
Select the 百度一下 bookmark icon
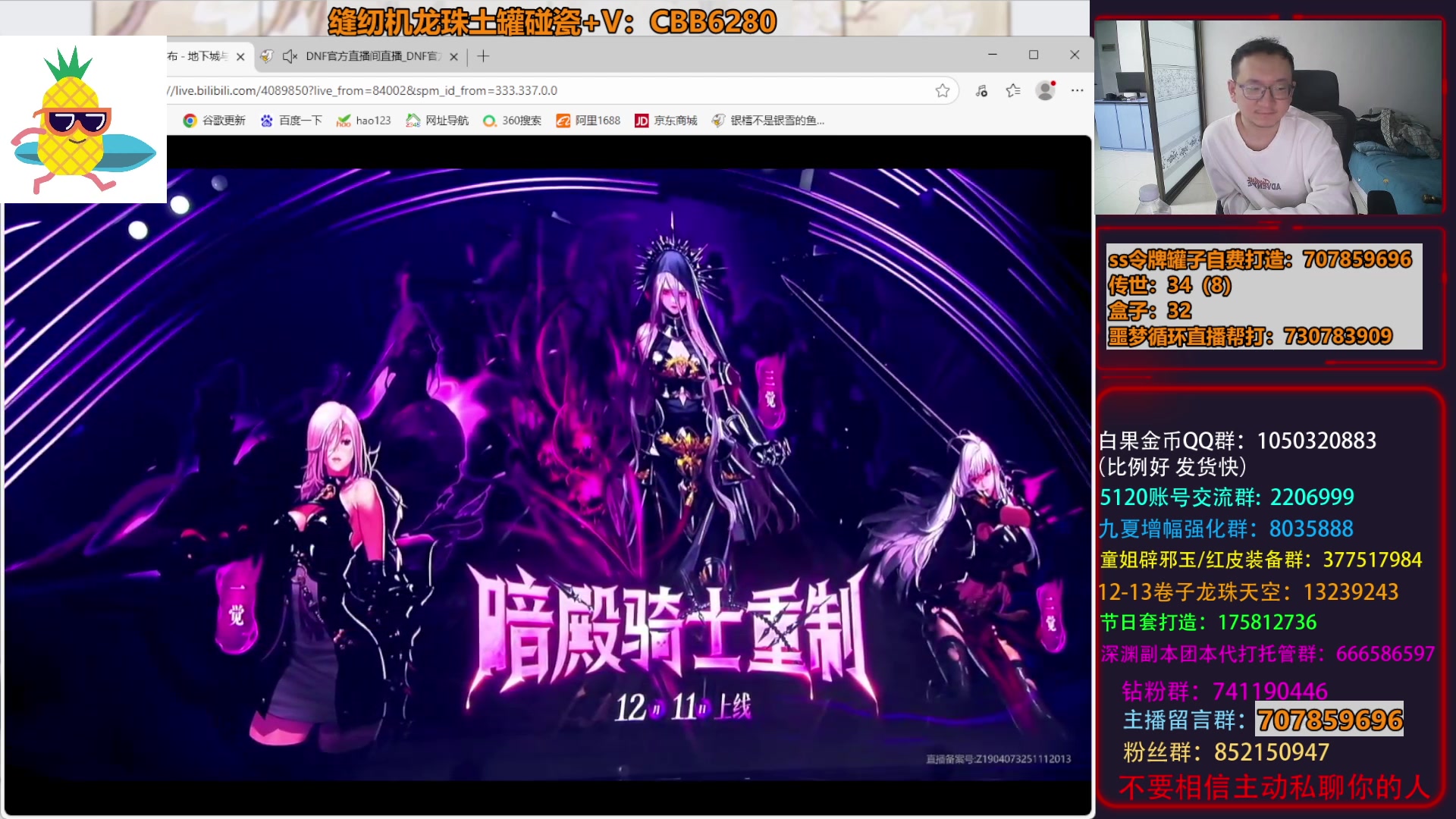(x=267, y=120)
